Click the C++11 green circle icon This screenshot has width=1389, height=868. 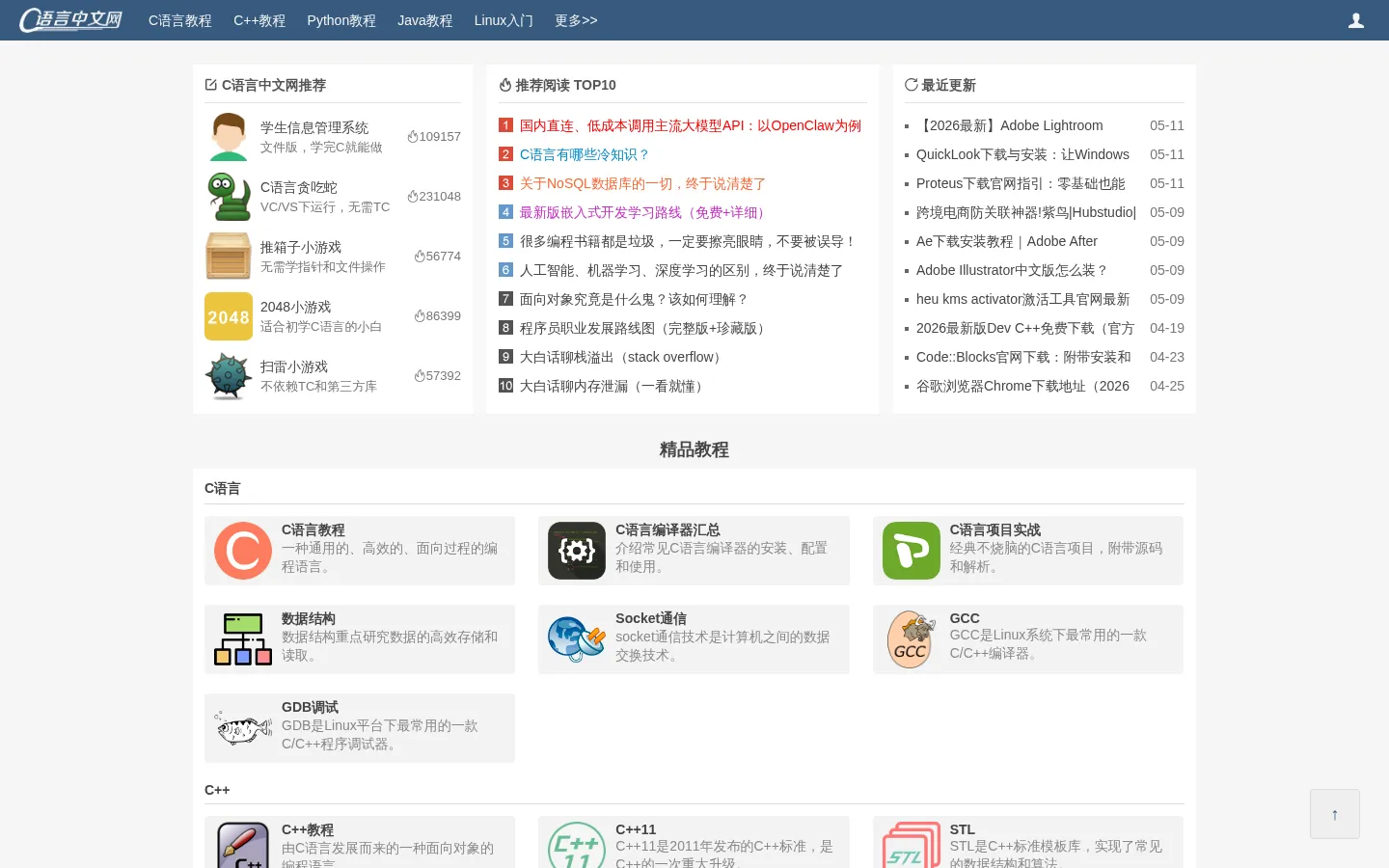coord(577,846)
